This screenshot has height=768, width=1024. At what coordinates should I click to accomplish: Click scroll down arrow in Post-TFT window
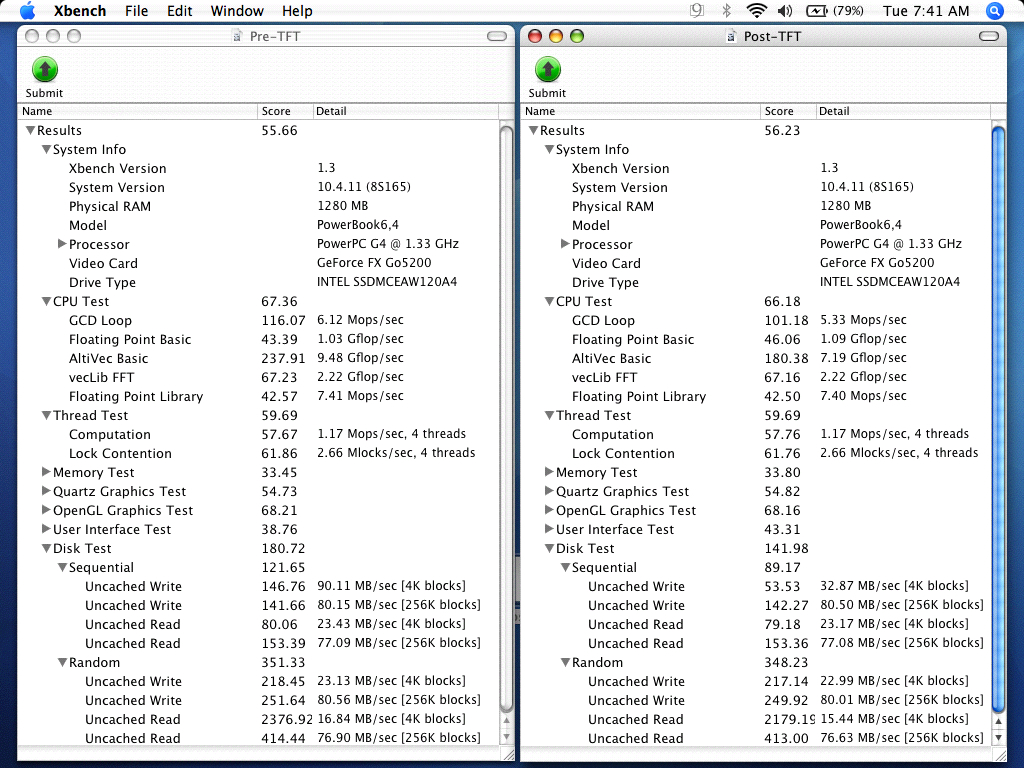[999, 737]
